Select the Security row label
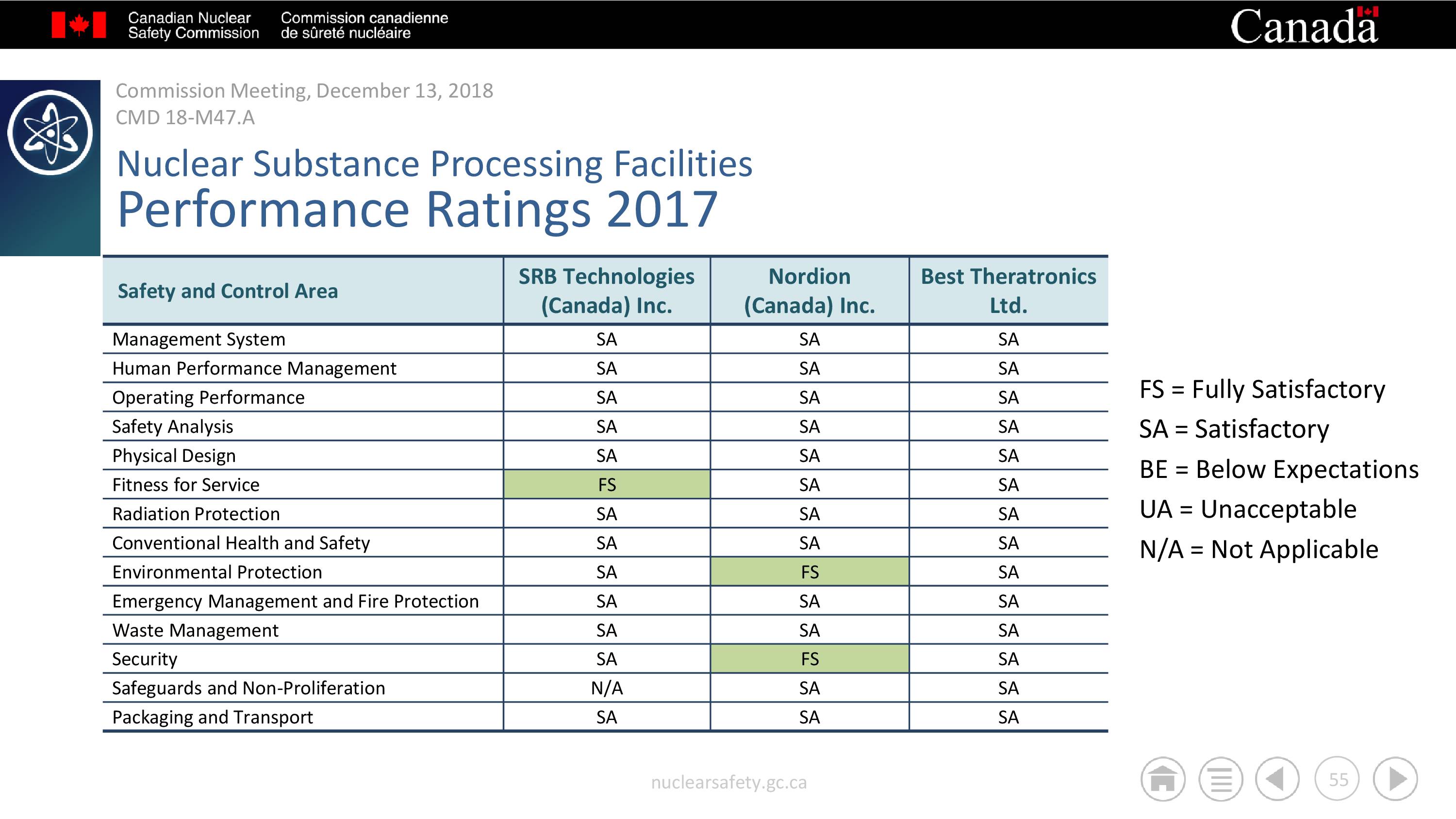Image resolution: width=1456 pixels, height=819 pixels. click(144, 659)
